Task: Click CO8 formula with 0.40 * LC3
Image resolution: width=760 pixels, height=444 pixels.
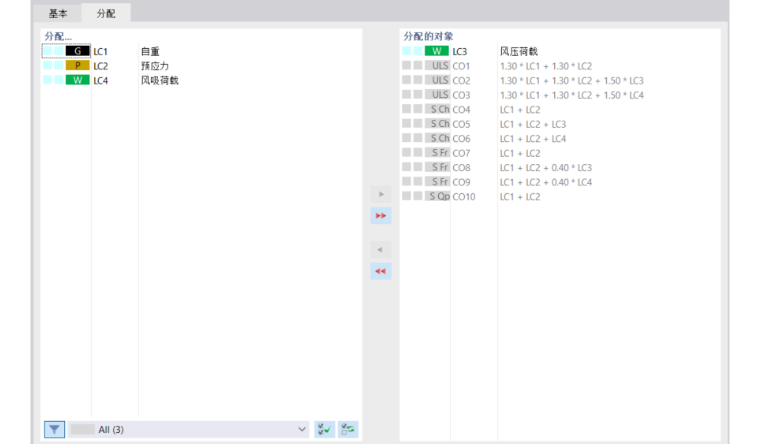Action: tap(546, 168)
